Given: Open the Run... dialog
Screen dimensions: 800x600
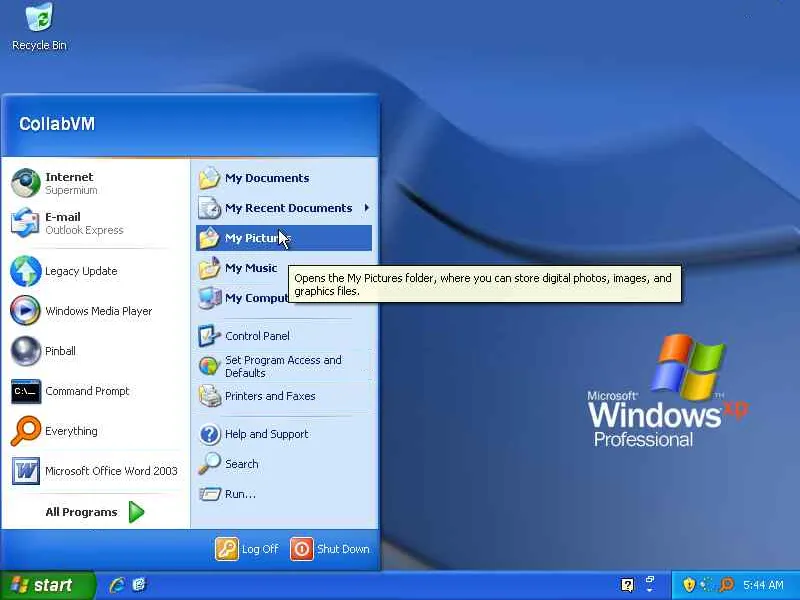Looking at the screenshot, I should pyautogui.click(x=284, y=494).
